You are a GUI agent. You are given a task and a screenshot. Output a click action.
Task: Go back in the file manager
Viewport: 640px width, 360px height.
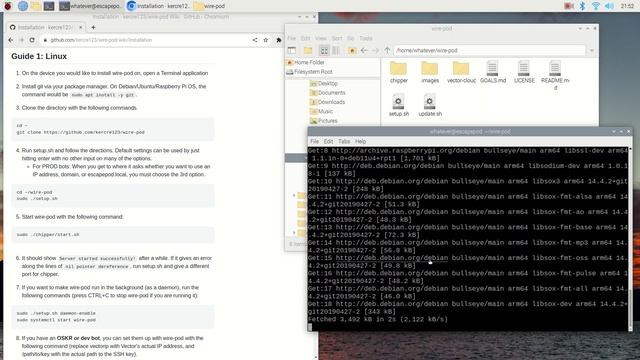click(x=364, y=50)
